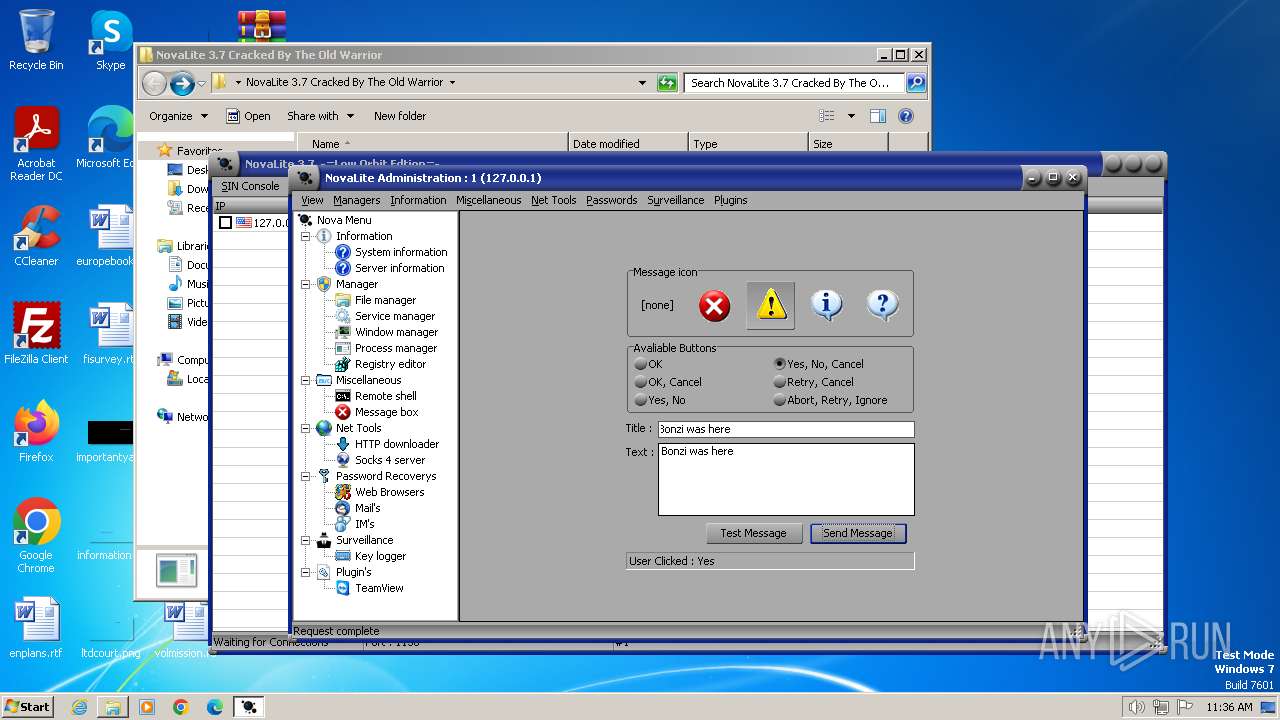This screenshot has width=1280, height=720.
Task: Select the OK, Cancel radio option
Action: pos(641,382)
